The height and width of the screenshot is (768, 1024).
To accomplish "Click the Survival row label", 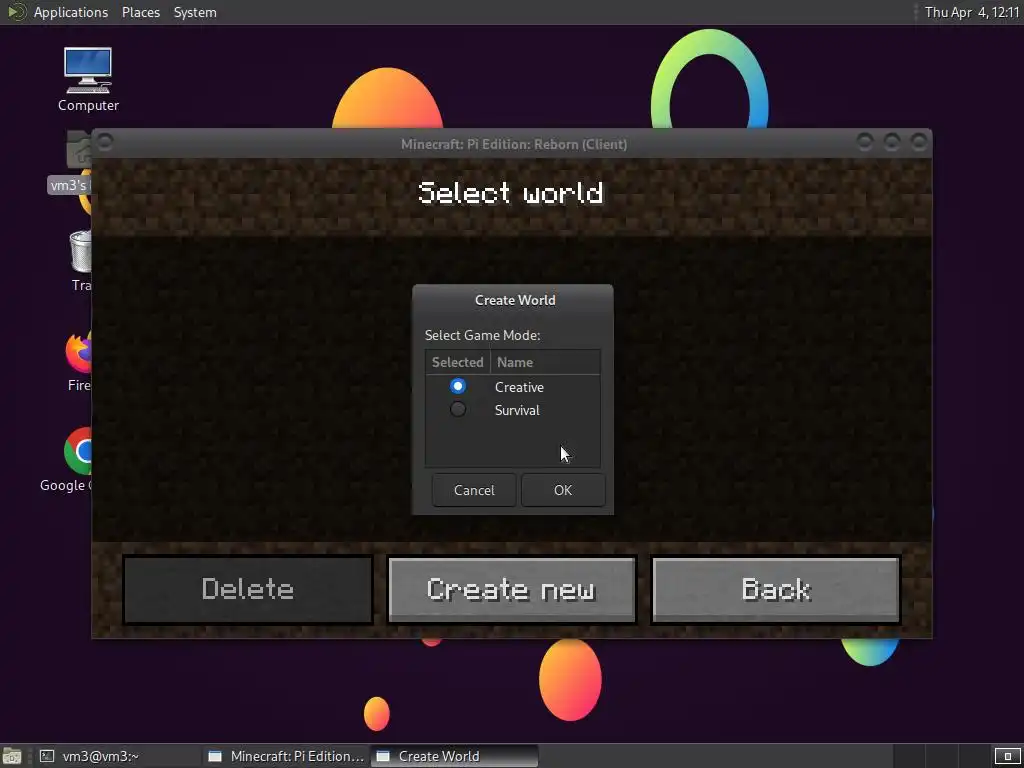I will click(x=517, y=410).
